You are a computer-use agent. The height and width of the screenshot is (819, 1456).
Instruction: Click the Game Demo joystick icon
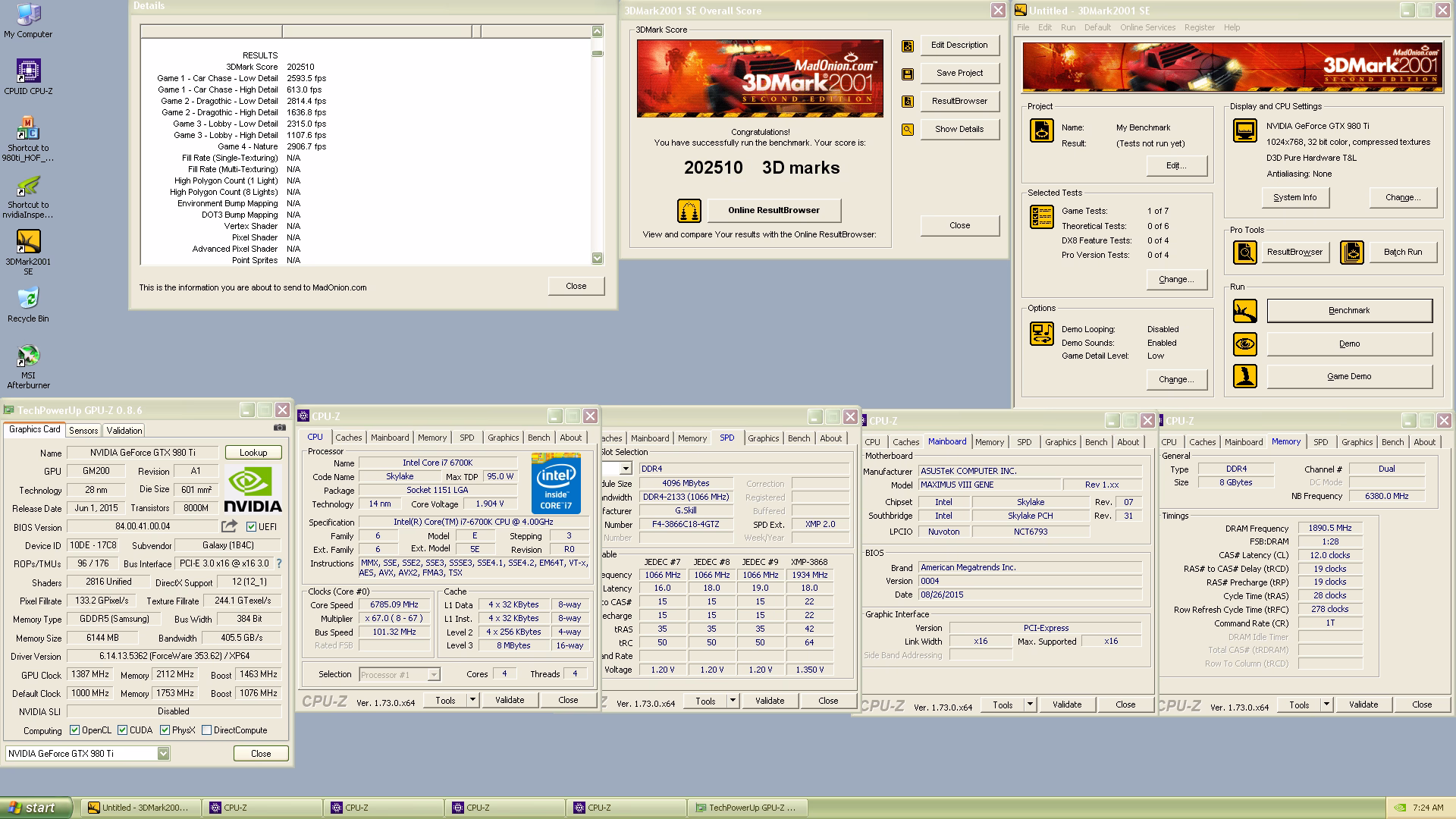pyautogui.click(x=1244, y=377)
